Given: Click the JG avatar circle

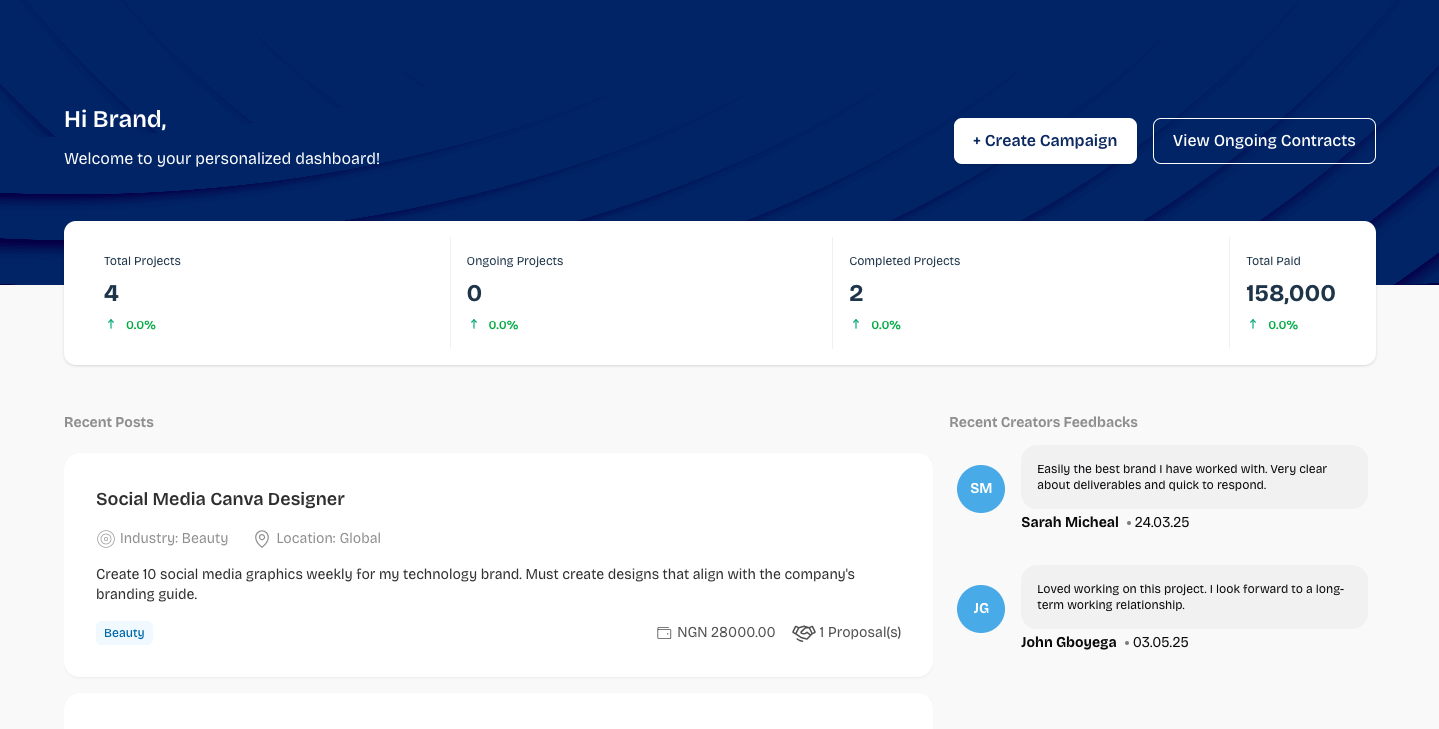Looking at the screenshot, I should coord(981,609).
